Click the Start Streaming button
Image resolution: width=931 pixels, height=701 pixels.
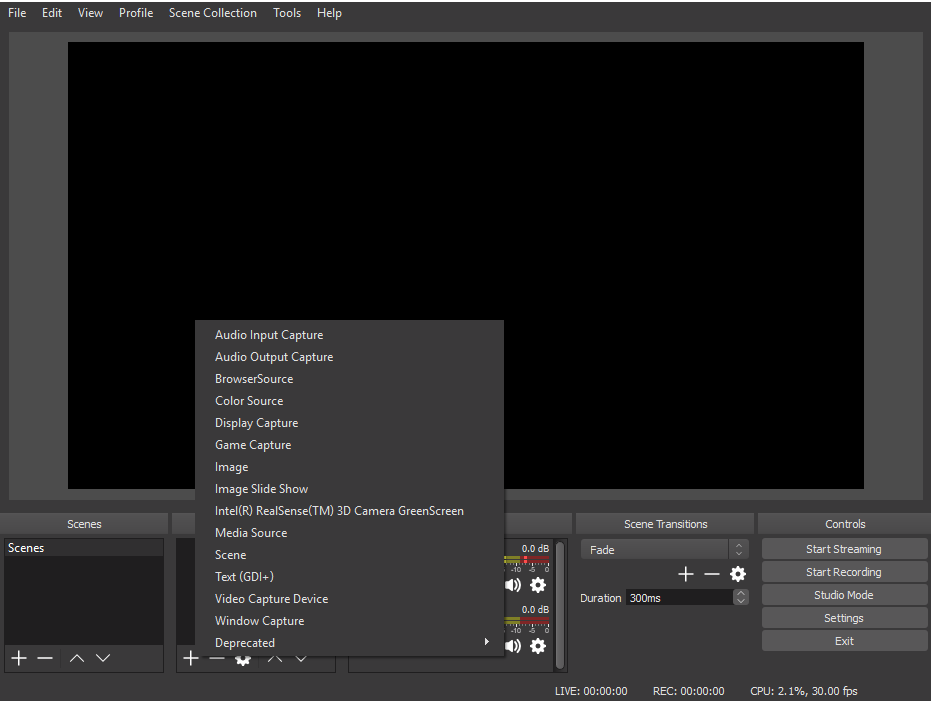pos(844,548)
